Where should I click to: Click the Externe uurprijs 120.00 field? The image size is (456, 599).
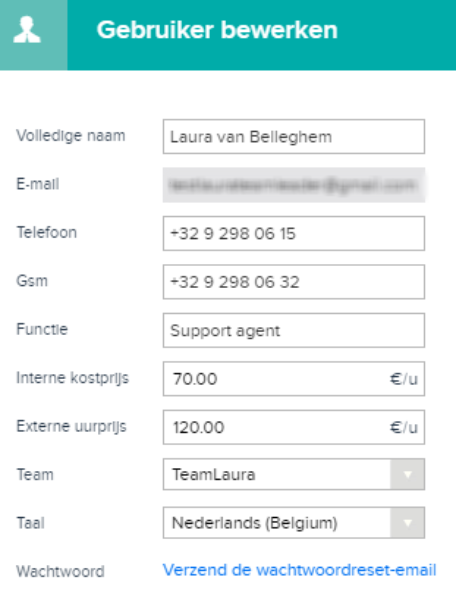pos(294,427)
